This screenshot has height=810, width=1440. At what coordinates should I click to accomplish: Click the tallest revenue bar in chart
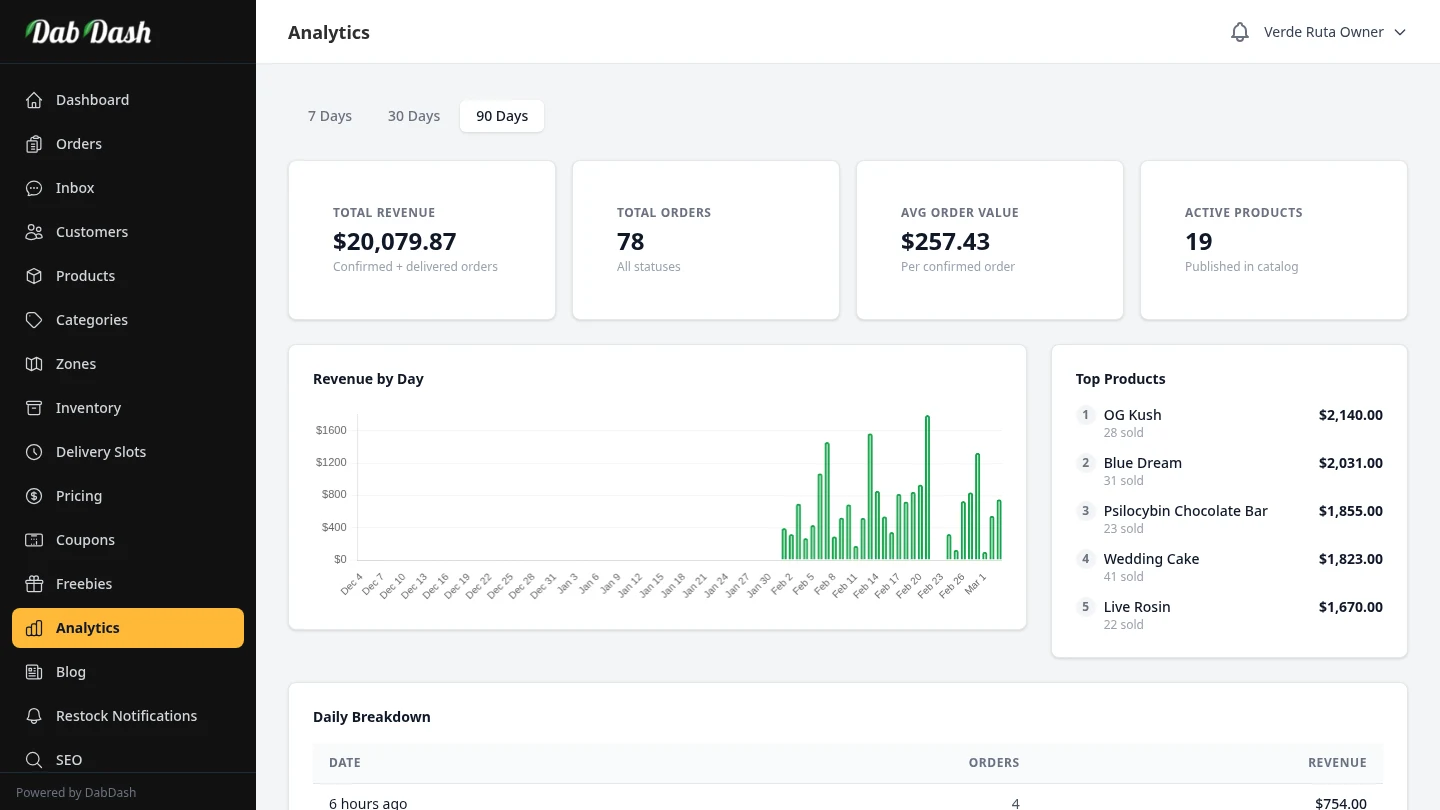(927, 488)
